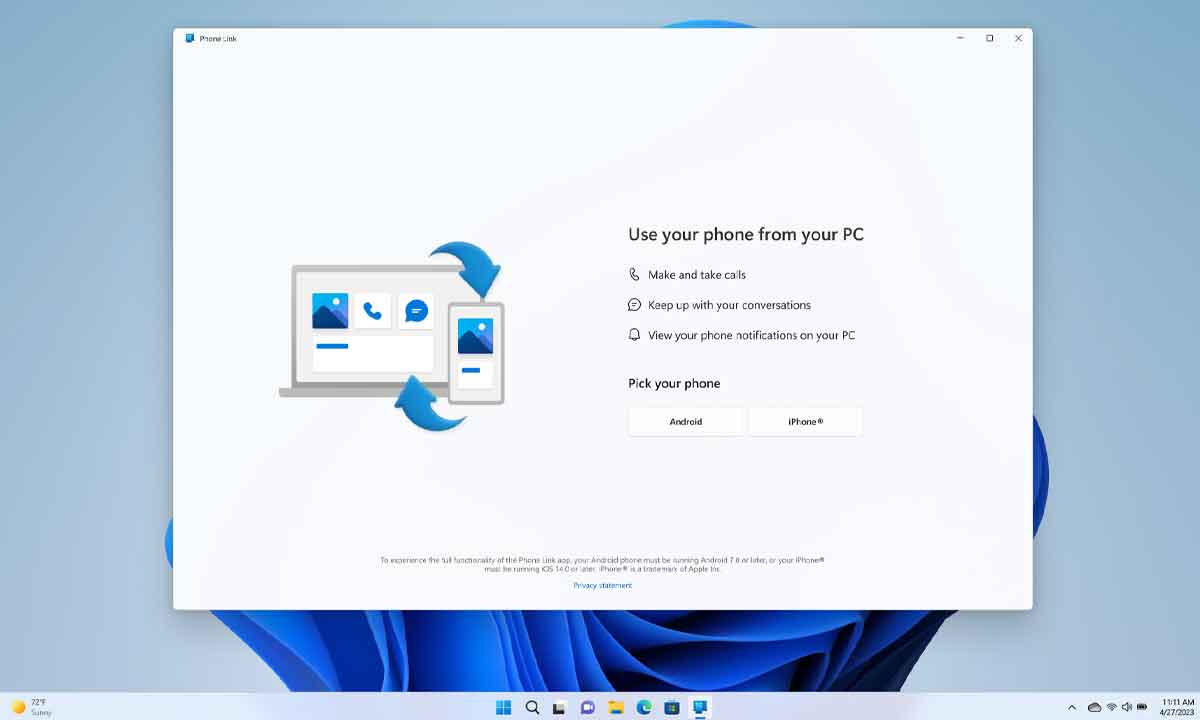Open Microsoft Store from the taskbar
Viewport: 1200px width, 720px height.
click(x=672, y=707)
